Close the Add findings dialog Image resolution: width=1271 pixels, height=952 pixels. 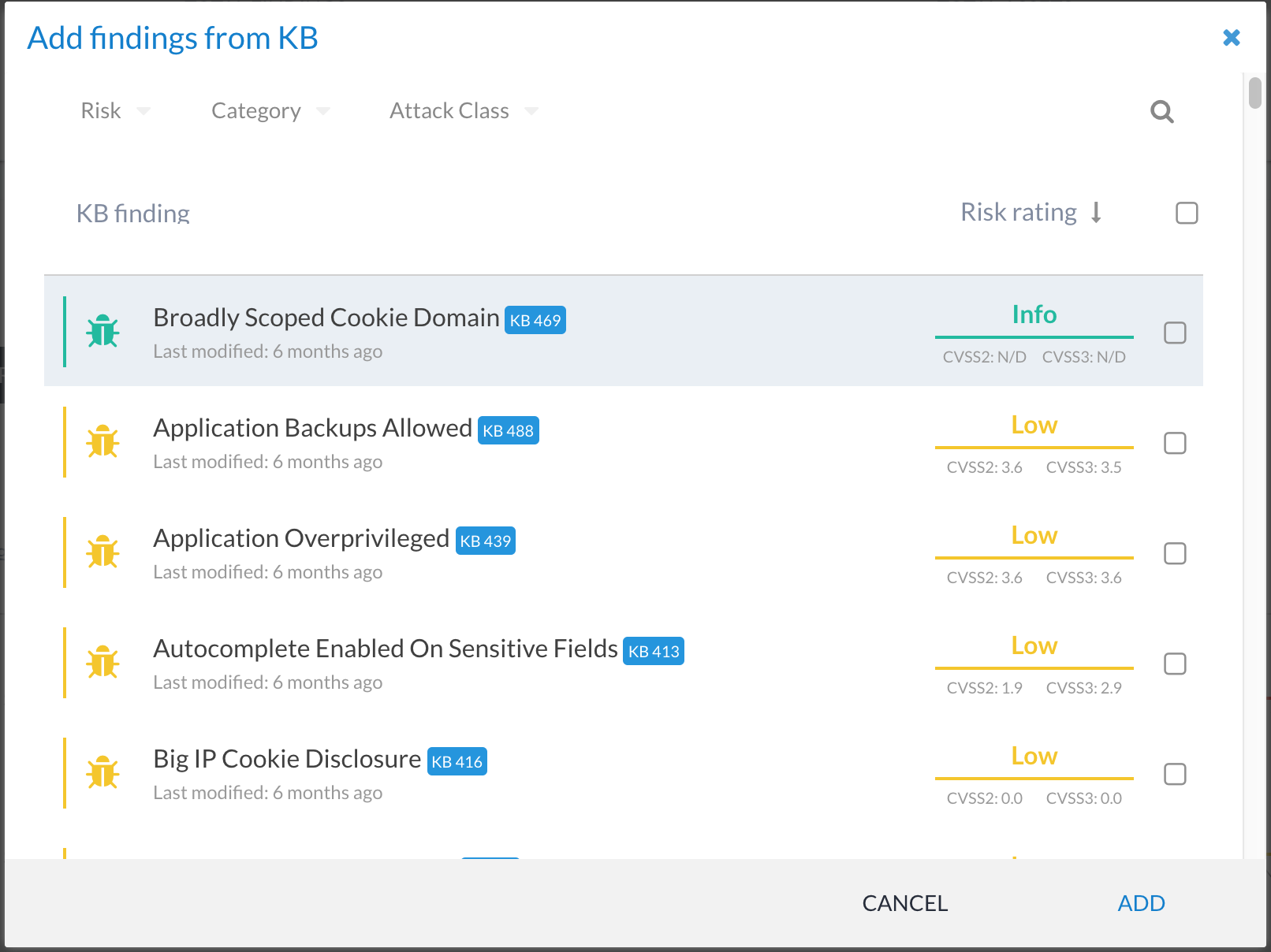click(x=1231, y=37)
